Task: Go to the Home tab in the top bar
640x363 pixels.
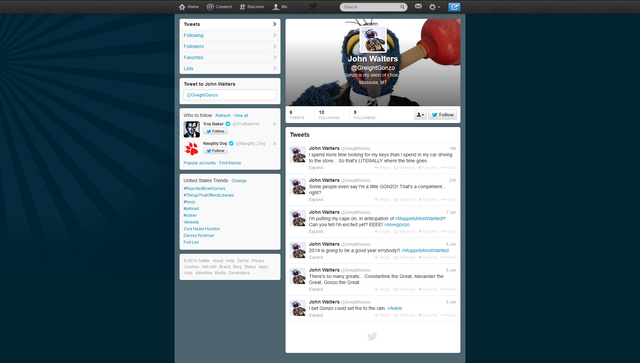Action: 189,7
